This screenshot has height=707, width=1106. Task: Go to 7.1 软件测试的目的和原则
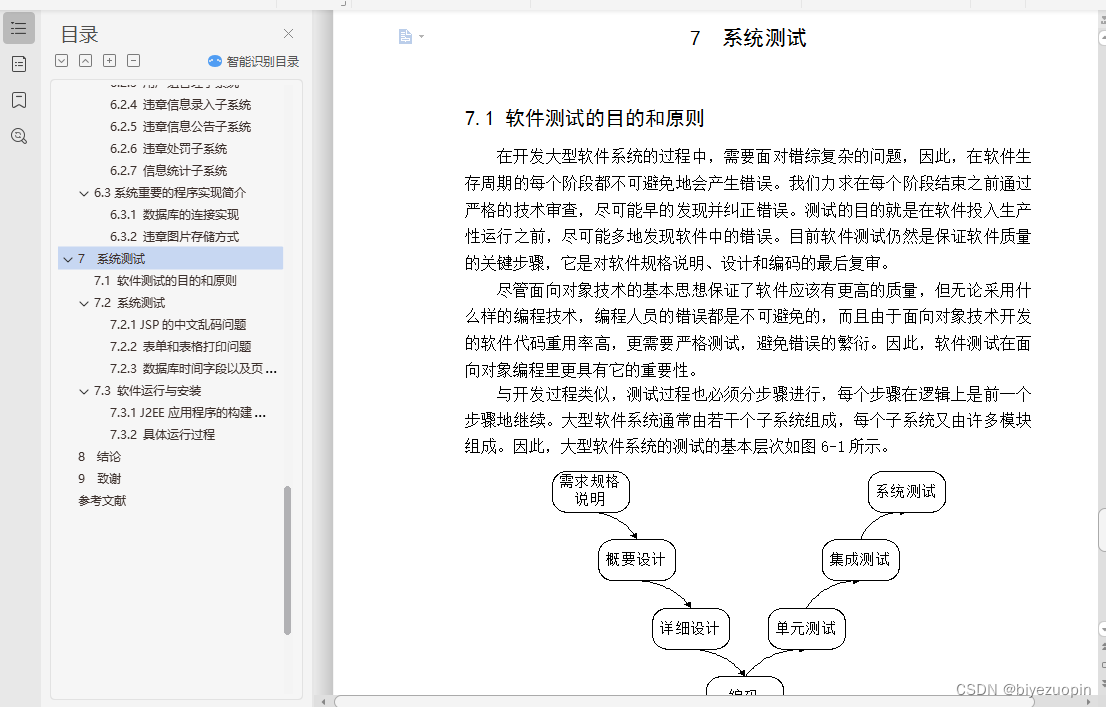pos(165,280)
